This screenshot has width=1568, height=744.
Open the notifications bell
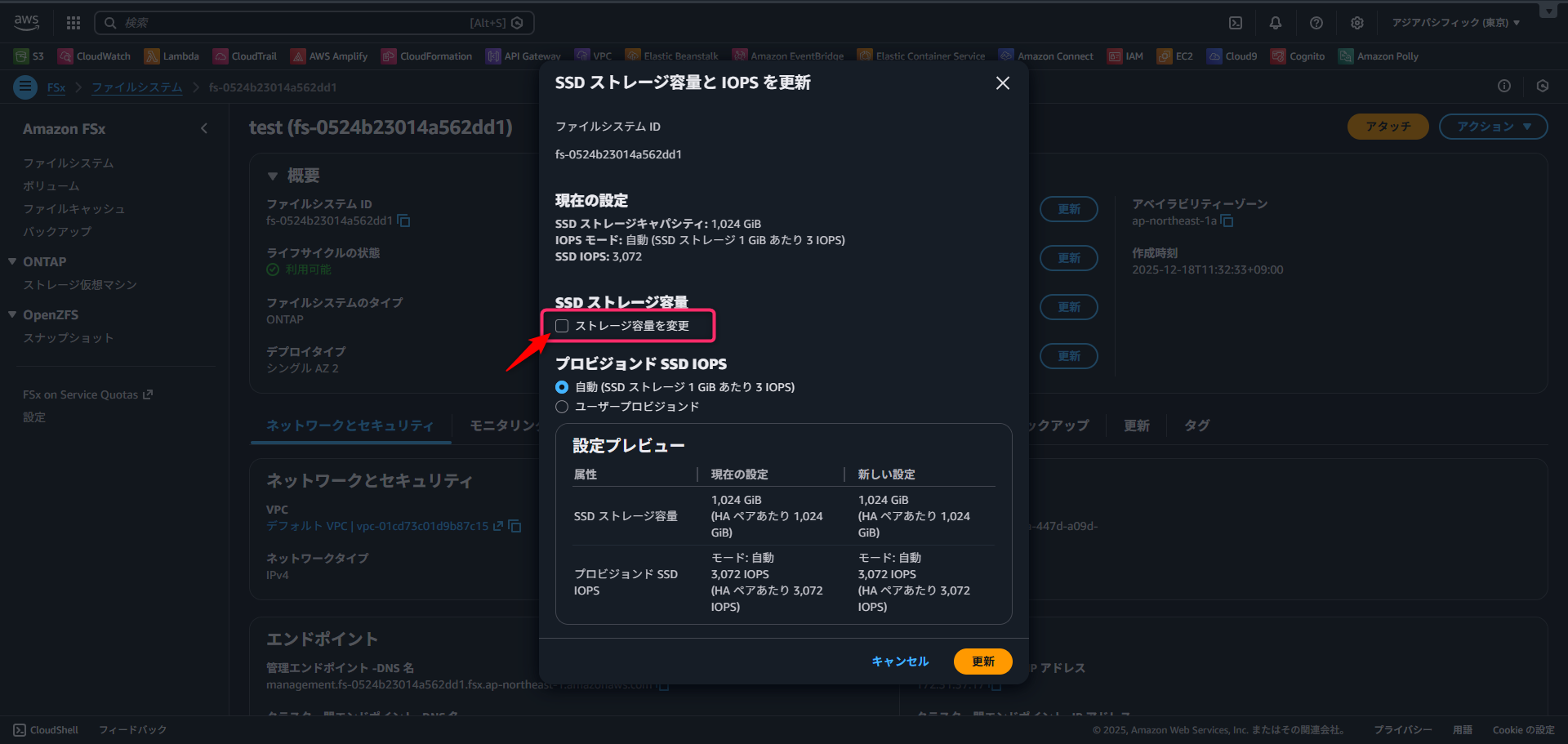(1276, 23)
